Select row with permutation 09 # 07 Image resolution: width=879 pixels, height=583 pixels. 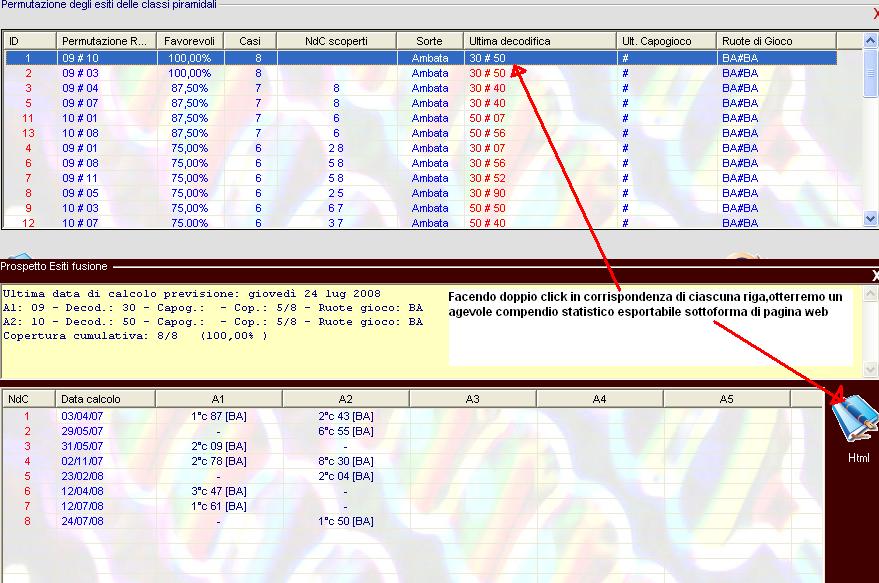(x=421, y=103)
